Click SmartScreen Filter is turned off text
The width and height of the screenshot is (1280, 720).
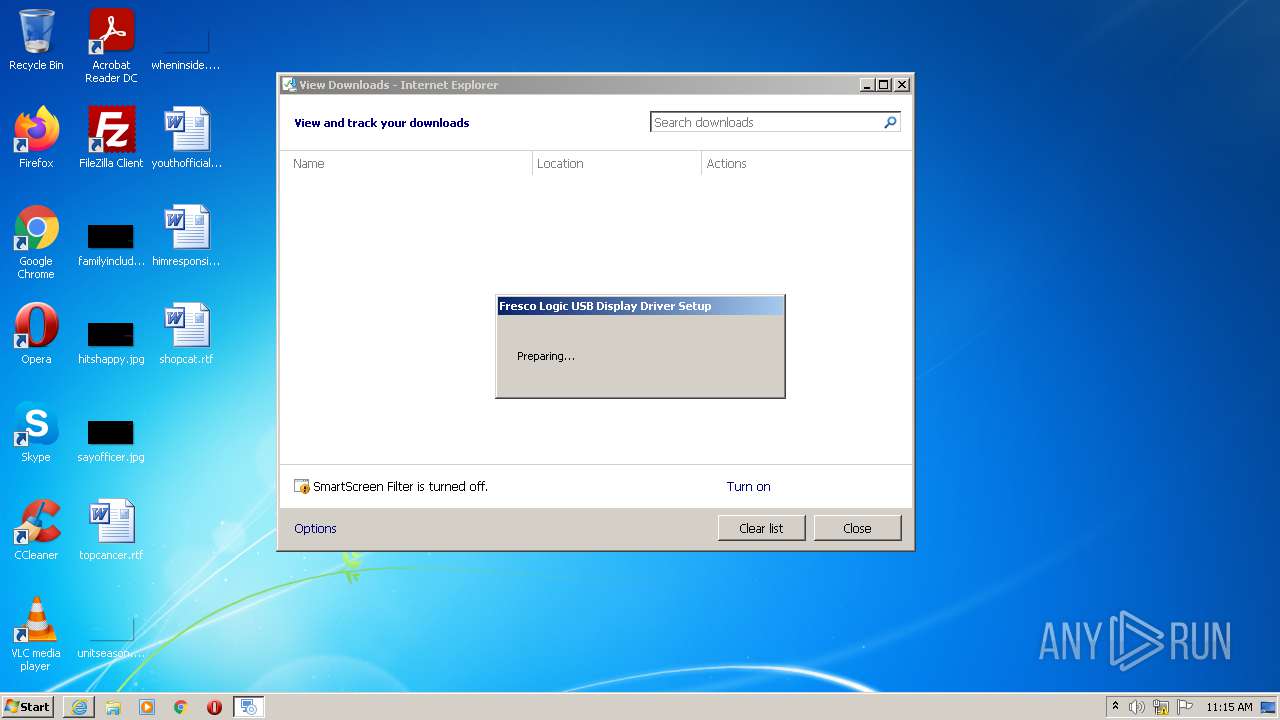400,487
